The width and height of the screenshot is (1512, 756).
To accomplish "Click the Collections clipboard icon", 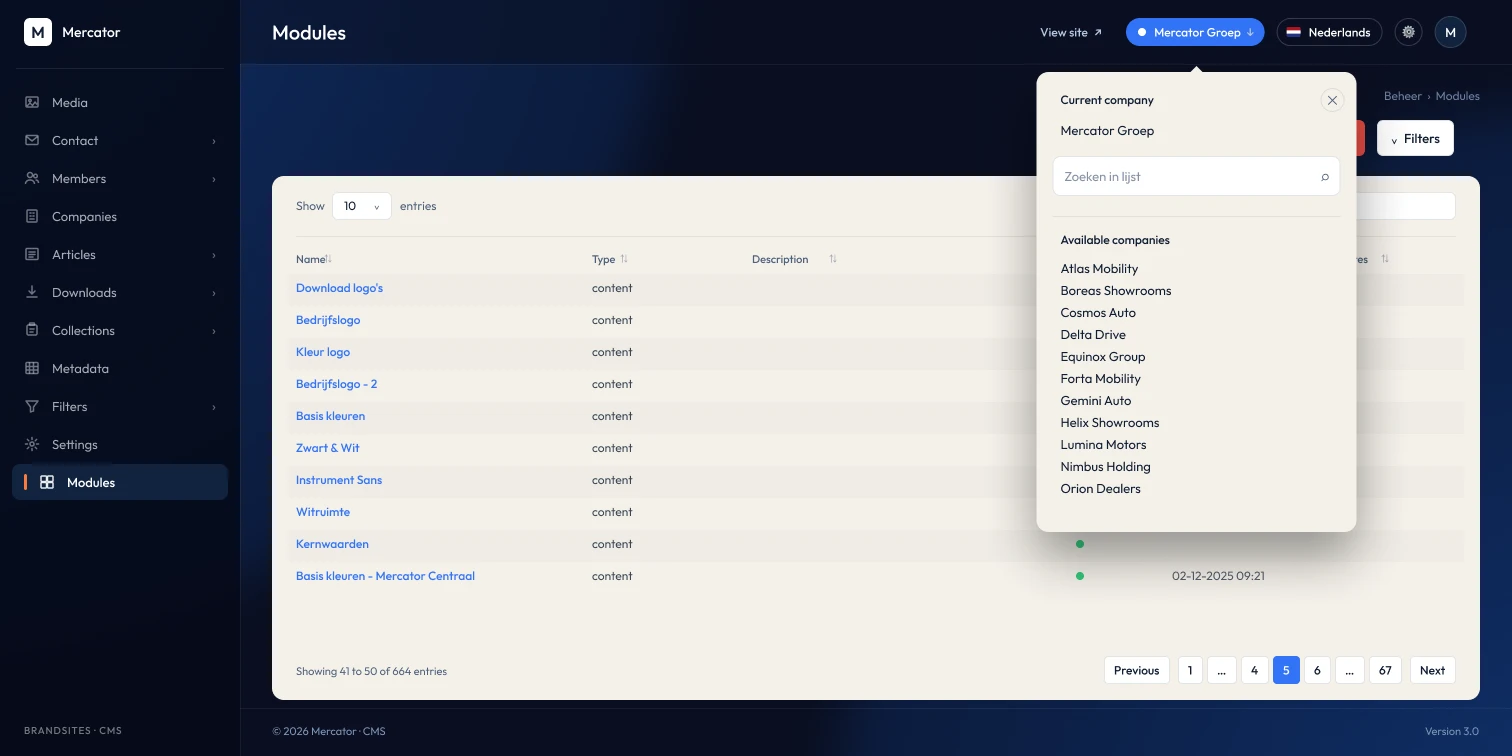I will (x=32, y=330).
